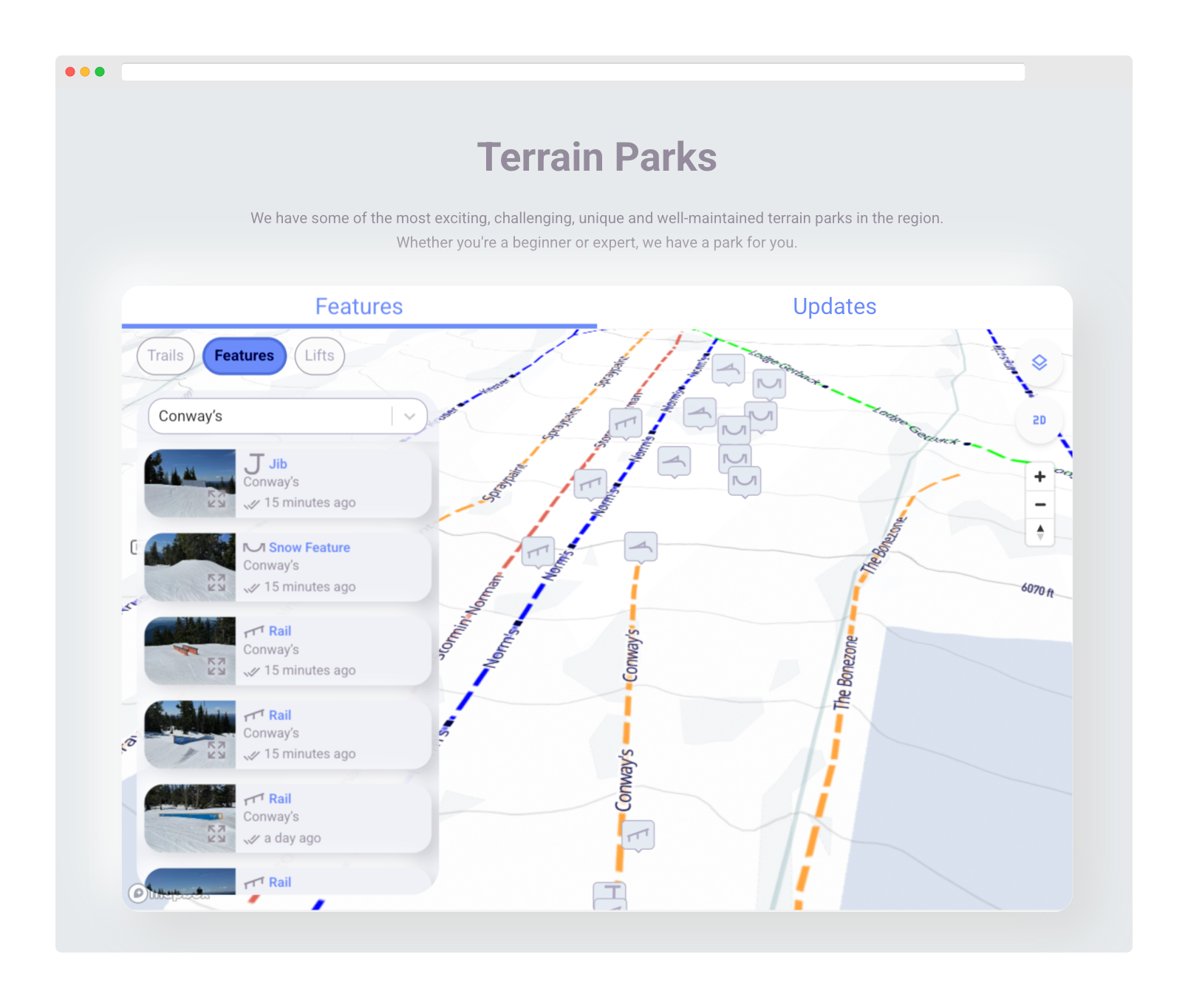1188x1008 pixels.
Task: Zoom in with the plus button
Action: [x=1039, y=477]
